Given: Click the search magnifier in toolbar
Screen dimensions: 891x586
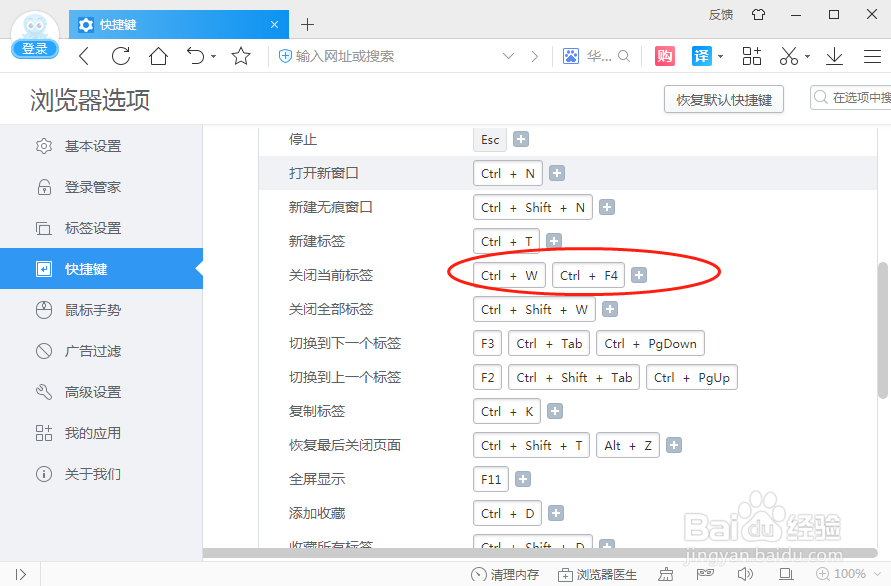Looking at the screenshot, I should coord(624,56).
